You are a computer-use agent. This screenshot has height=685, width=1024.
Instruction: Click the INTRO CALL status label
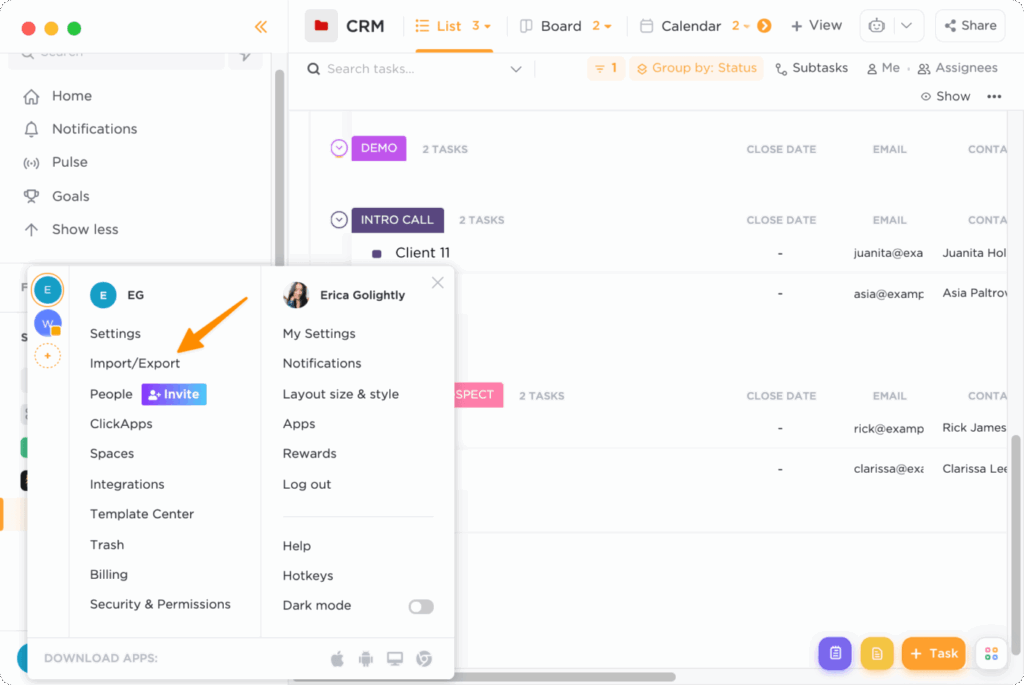click(x=398, y=220)
